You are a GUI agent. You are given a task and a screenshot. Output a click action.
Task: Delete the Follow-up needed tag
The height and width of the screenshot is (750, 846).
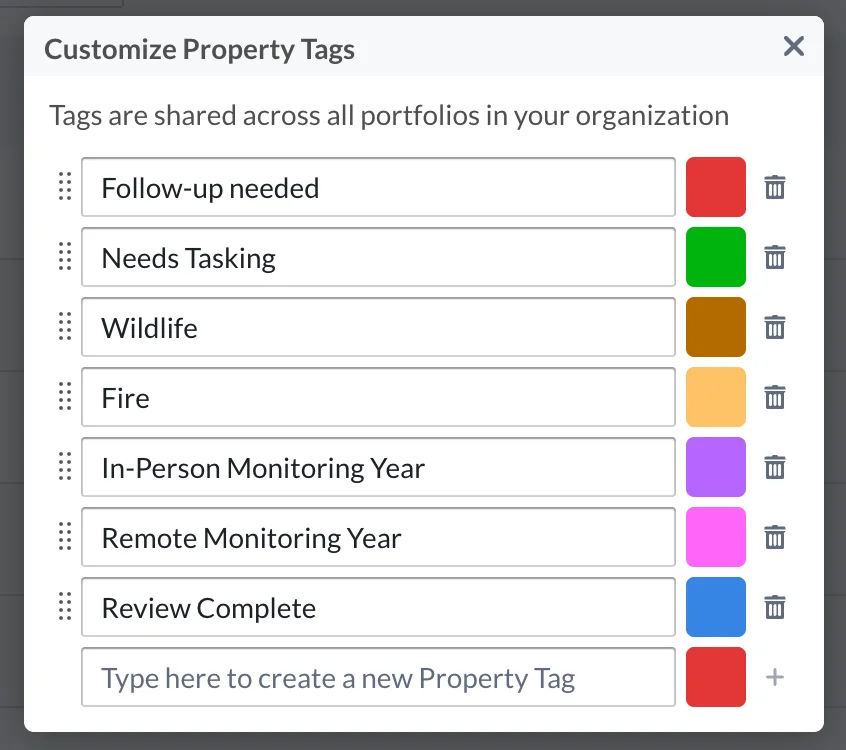coord(775,187)
